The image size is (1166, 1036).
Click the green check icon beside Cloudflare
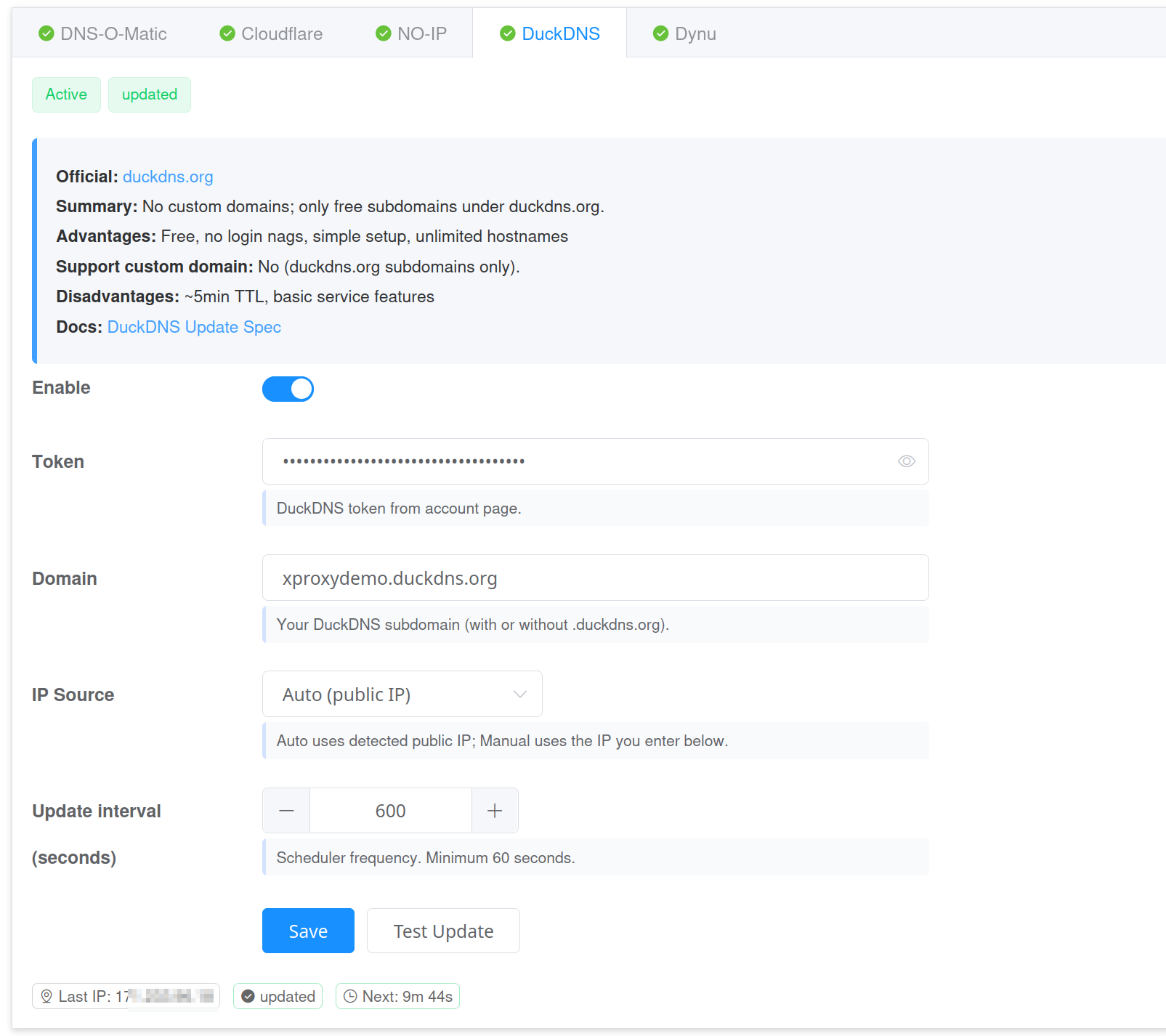(227, 33)
